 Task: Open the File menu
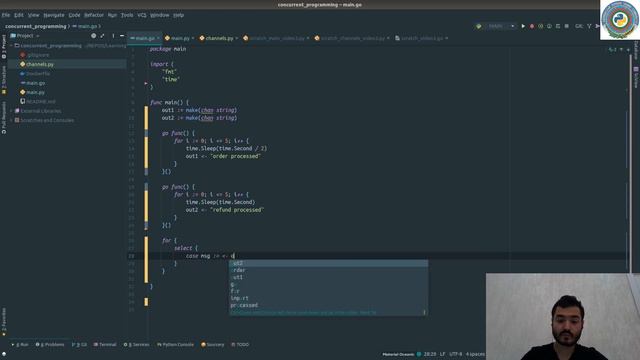tap(6, 15)
